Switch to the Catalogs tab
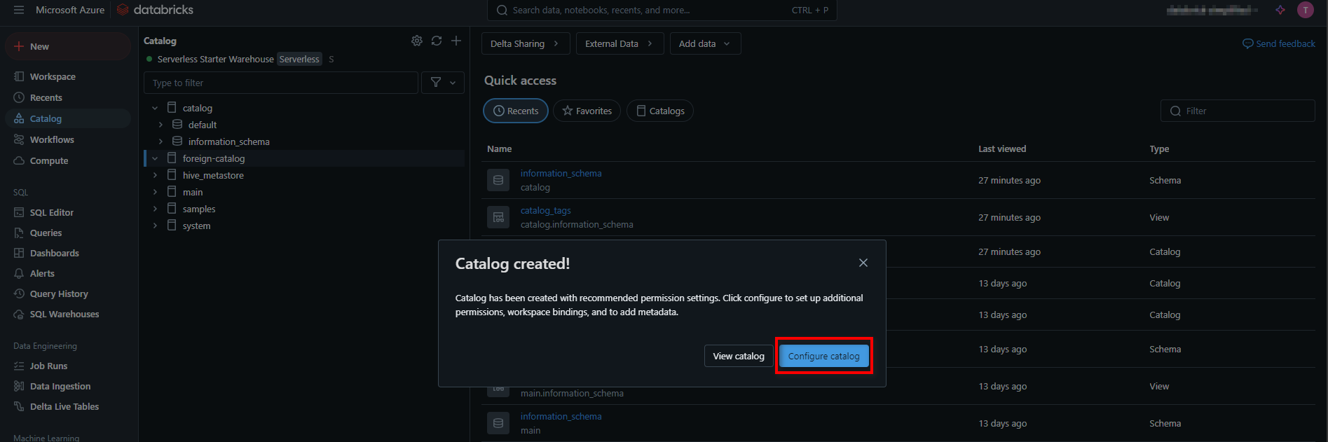Viewport: 1328px width, 442px height. point(660,111)
